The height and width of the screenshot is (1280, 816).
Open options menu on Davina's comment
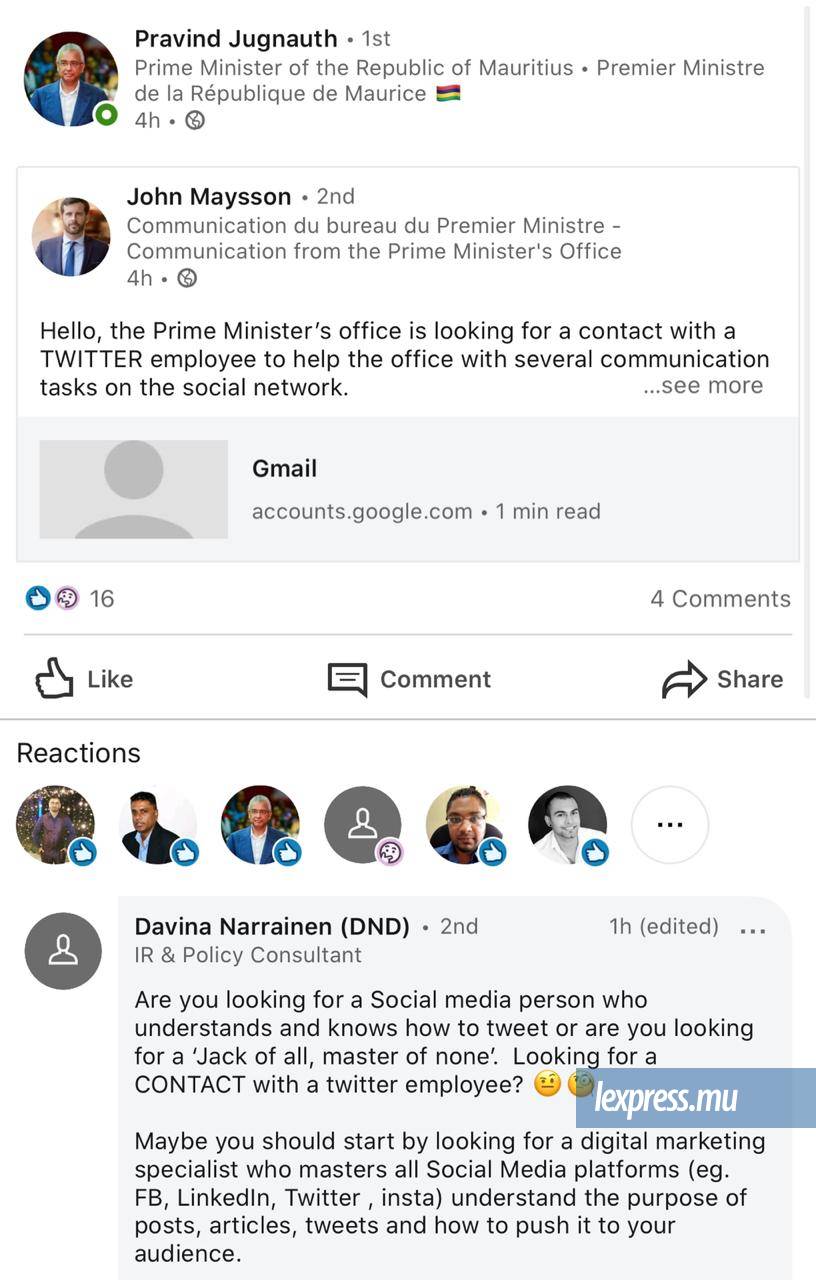753,930
